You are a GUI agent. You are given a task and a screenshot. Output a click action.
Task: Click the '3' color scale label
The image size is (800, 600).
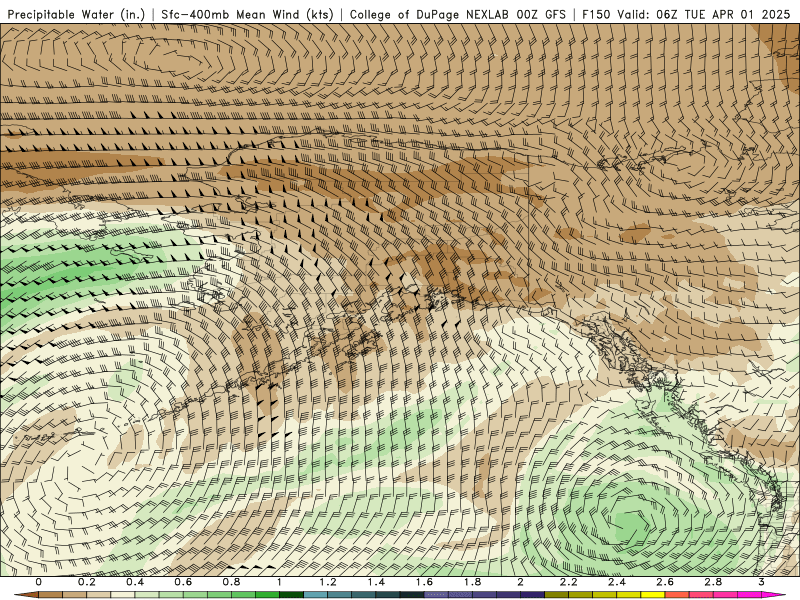761,582
